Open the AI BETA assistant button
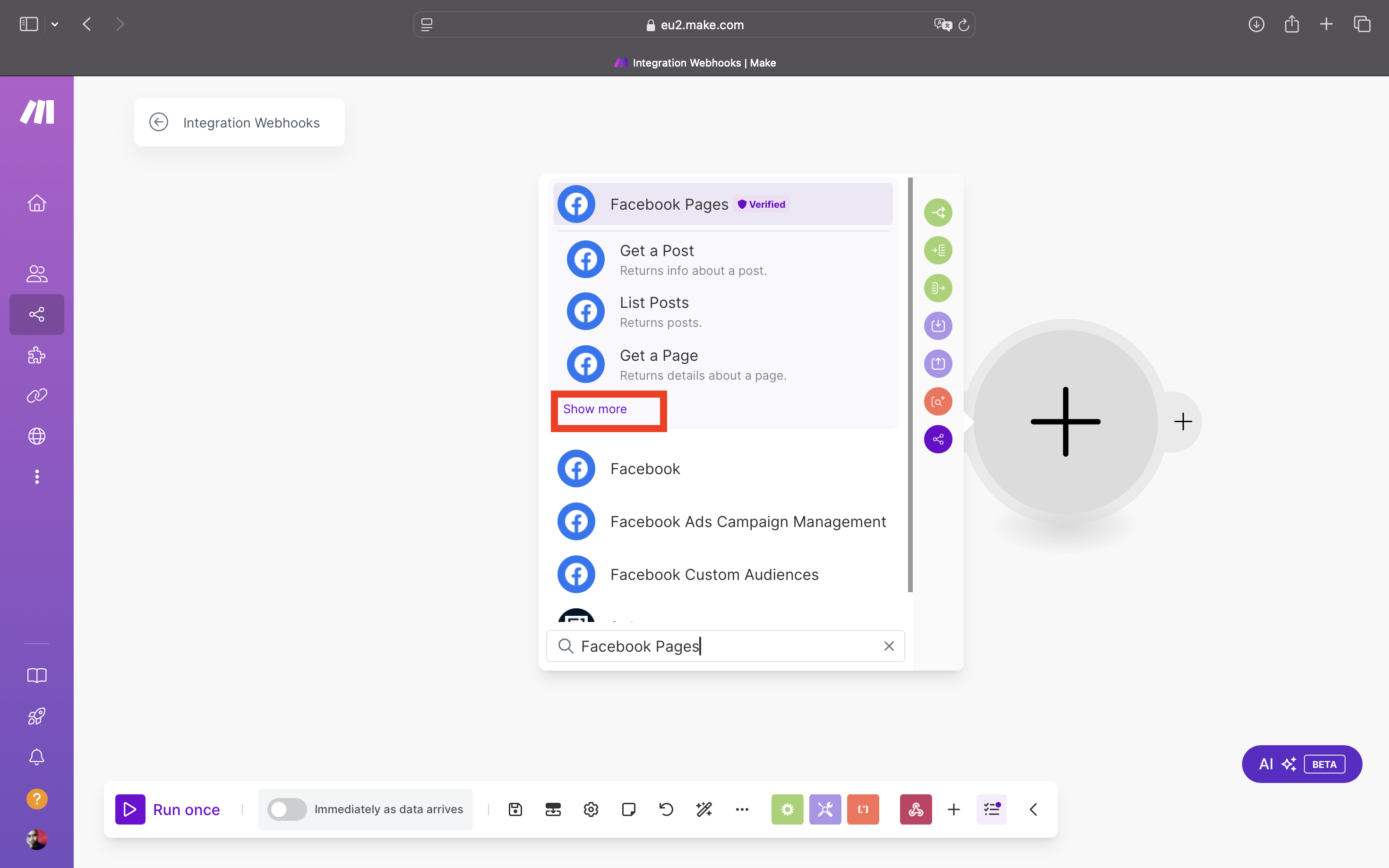This screenshot has width=1389, height=868. [1302, 764]
